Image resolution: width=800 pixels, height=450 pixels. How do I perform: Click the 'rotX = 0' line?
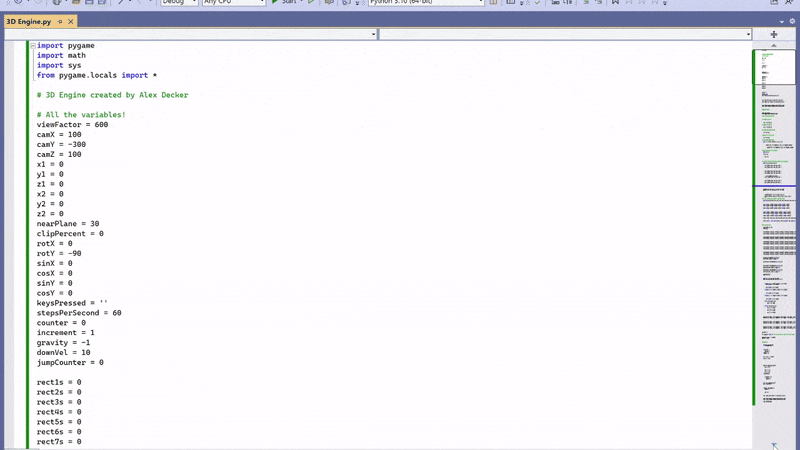coord(55,243)
